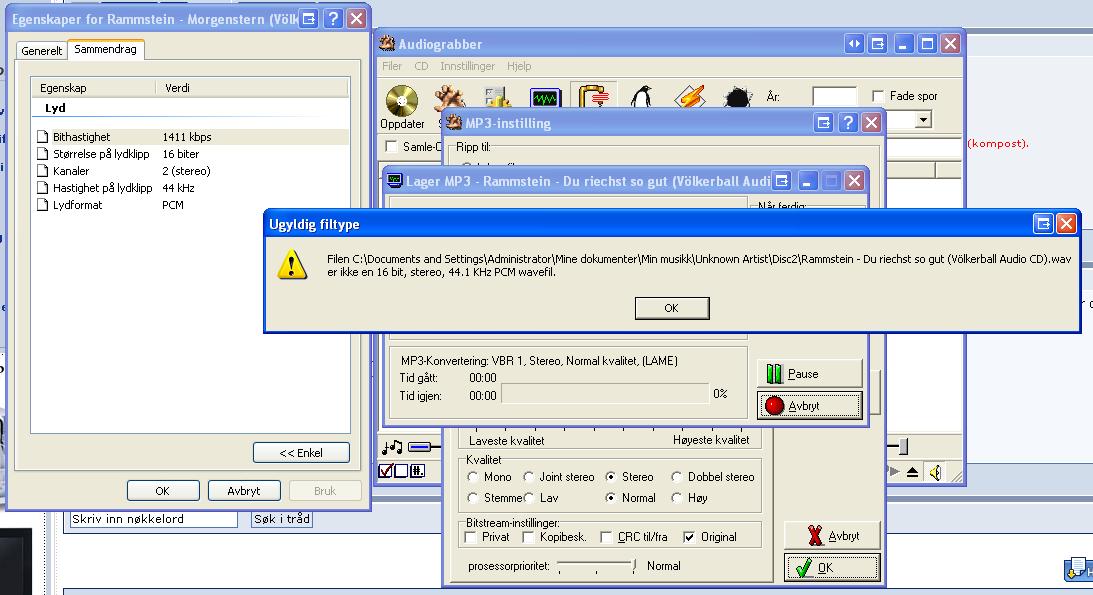Click the blue slider beside music notes icon
Screen dimensions: 1093x595
click(x=422, y=447)
